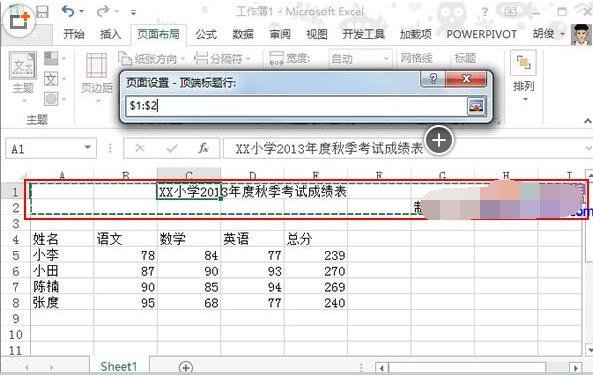
Task: Select the 页面布局 tab
Action: (x=158, y=34)
